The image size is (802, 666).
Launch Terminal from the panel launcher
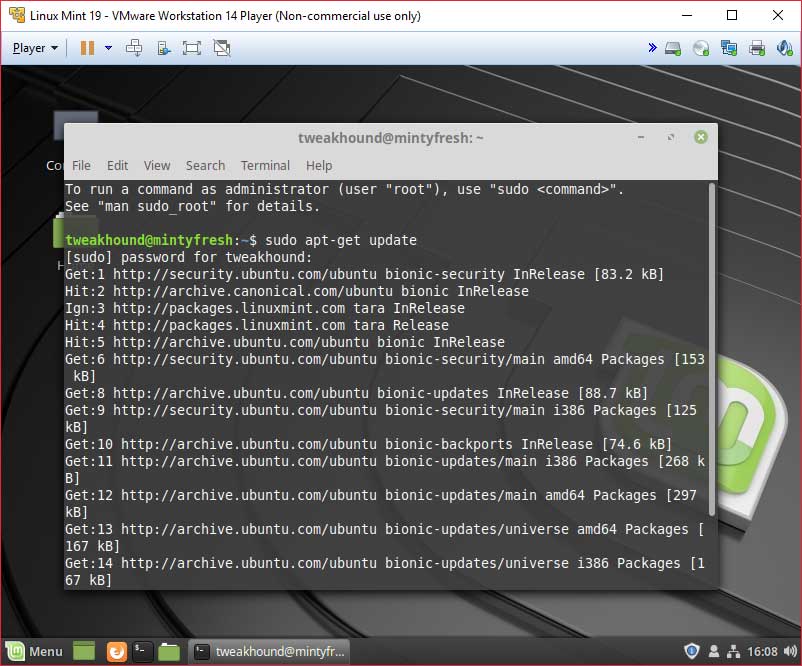(x=142, y=651)
